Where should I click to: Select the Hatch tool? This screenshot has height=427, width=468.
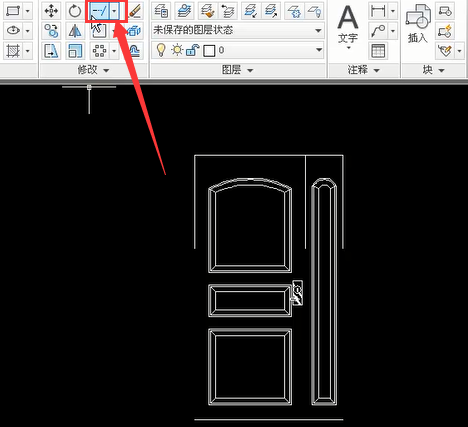coord(13,51)
